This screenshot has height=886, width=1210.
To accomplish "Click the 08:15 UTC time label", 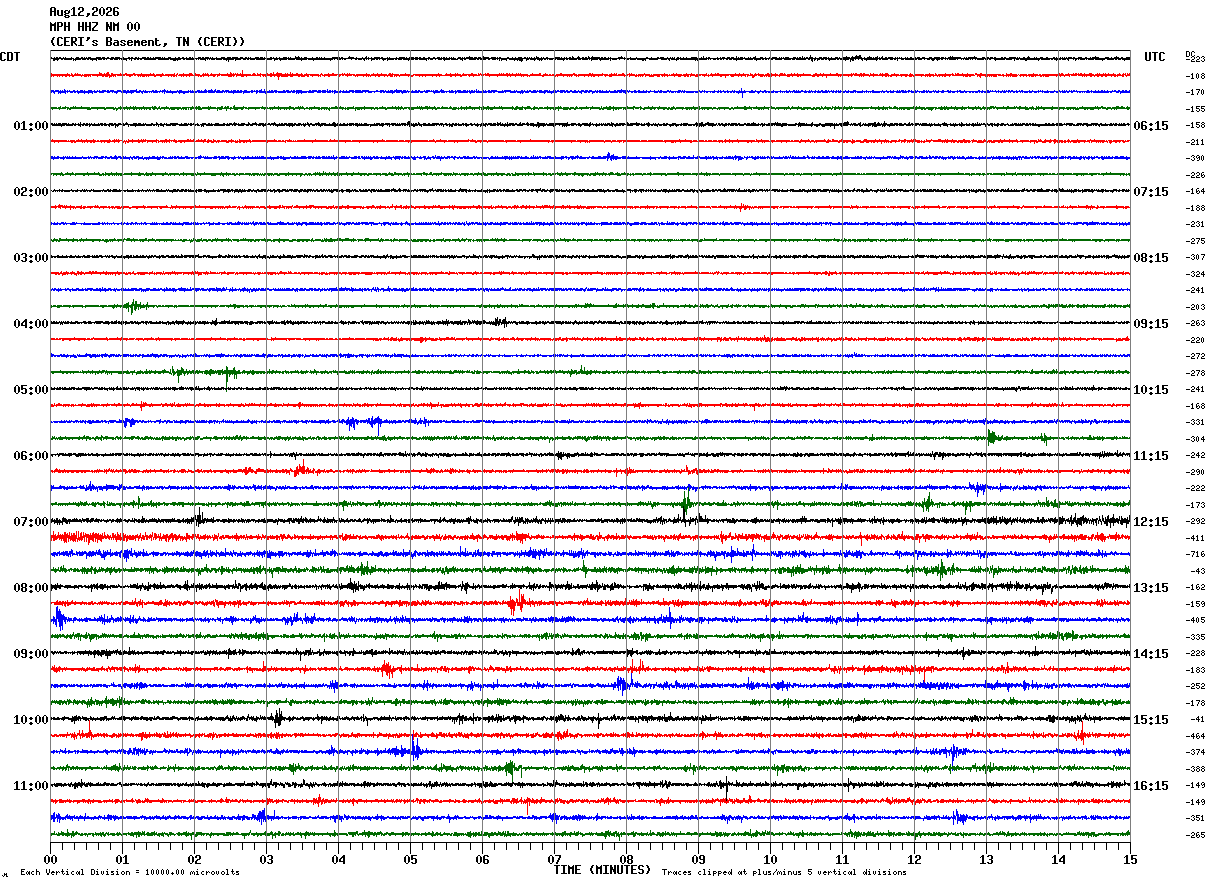I will tap(1151, 258).
